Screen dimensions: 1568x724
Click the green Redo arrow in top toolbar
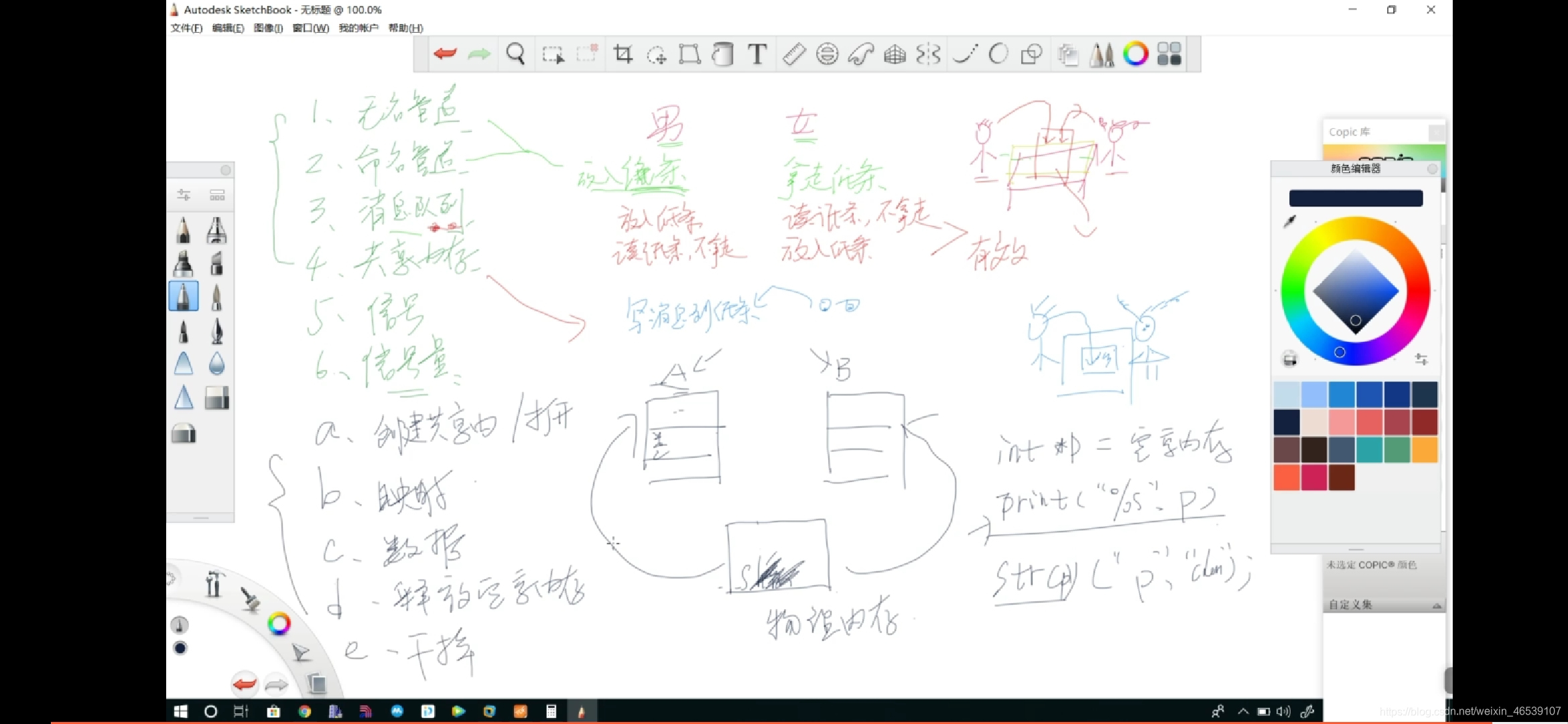click(478, 54)
